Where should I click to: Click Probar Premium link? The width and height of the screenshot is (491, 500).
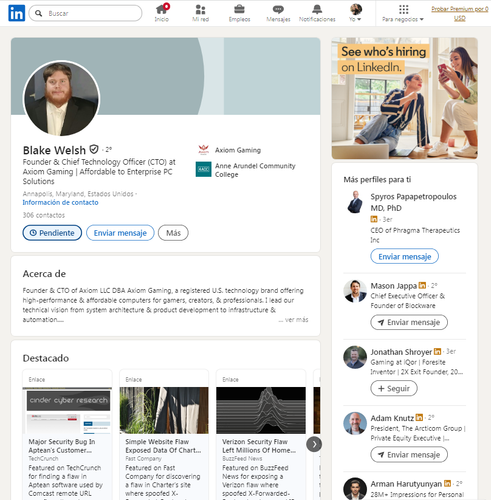tap(459, 13)
